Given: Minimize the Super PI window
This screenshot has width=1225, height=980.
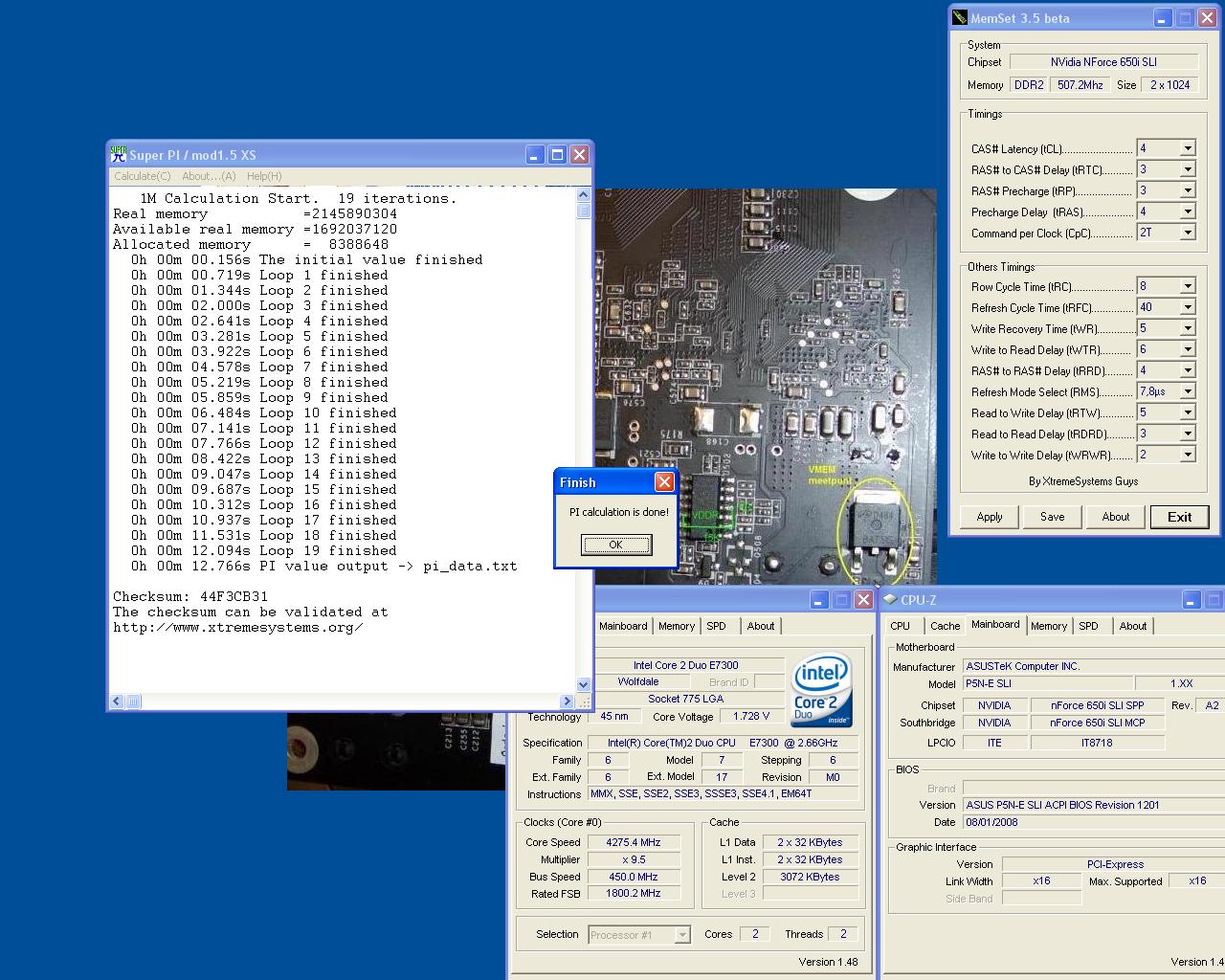Looking at the screenshot, I should 536,154.
